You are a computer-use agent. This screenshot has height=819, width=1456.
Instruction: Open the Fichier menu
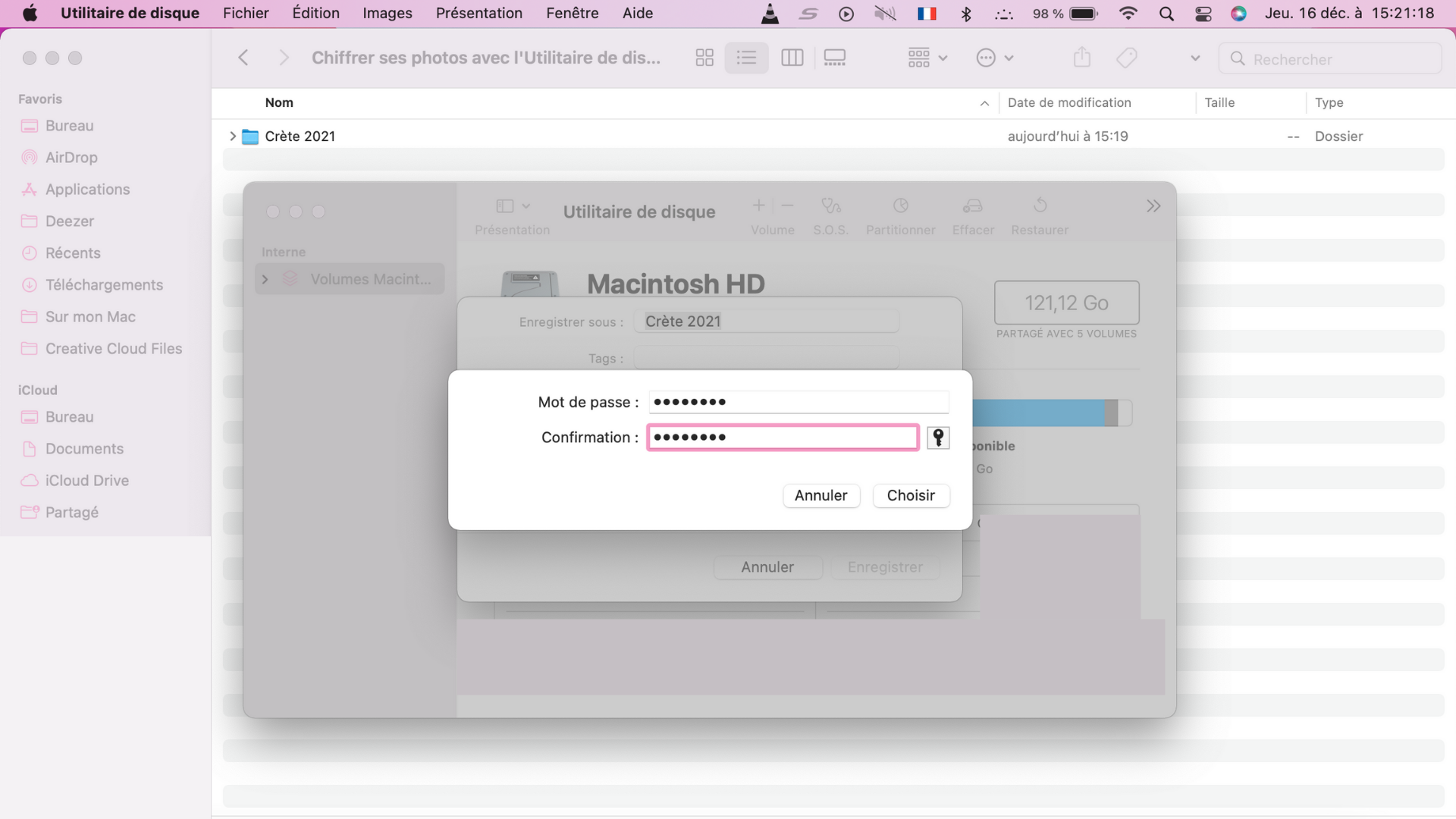tap(246, 14)
